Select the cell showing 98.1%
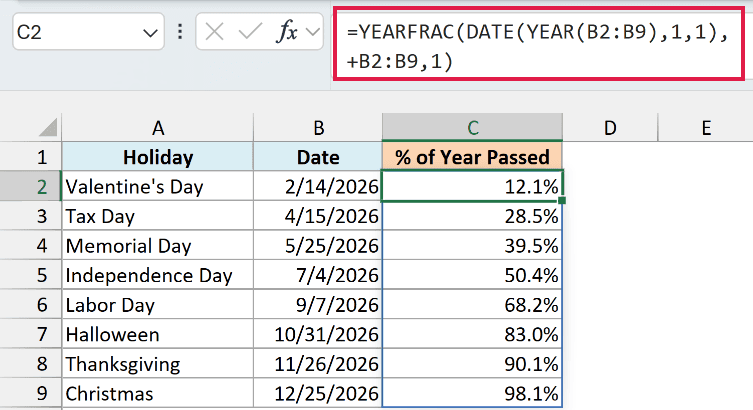The width and height of the screenshot is (753, 410). [473, 393]
